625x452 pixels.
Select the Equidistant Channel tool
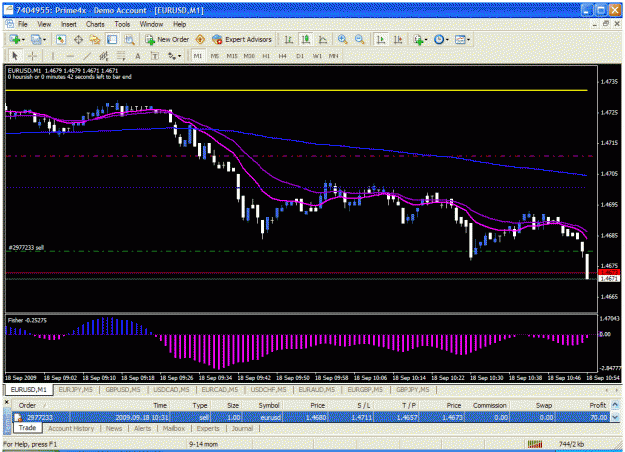click(104, 56)
